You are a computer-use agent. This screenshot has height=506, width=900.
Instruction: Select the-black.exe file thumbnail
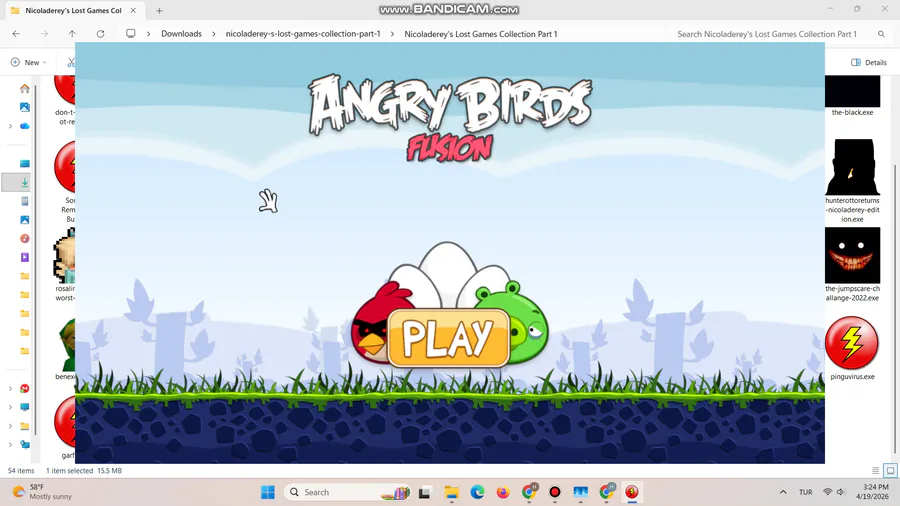click(852, 92)
